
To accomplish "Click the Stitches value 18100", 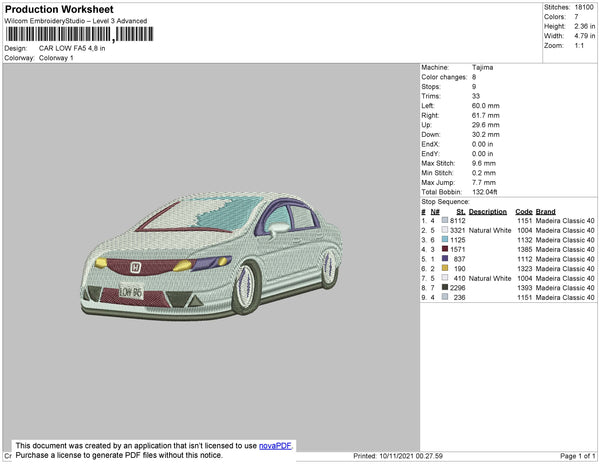I will click(585, 7).
